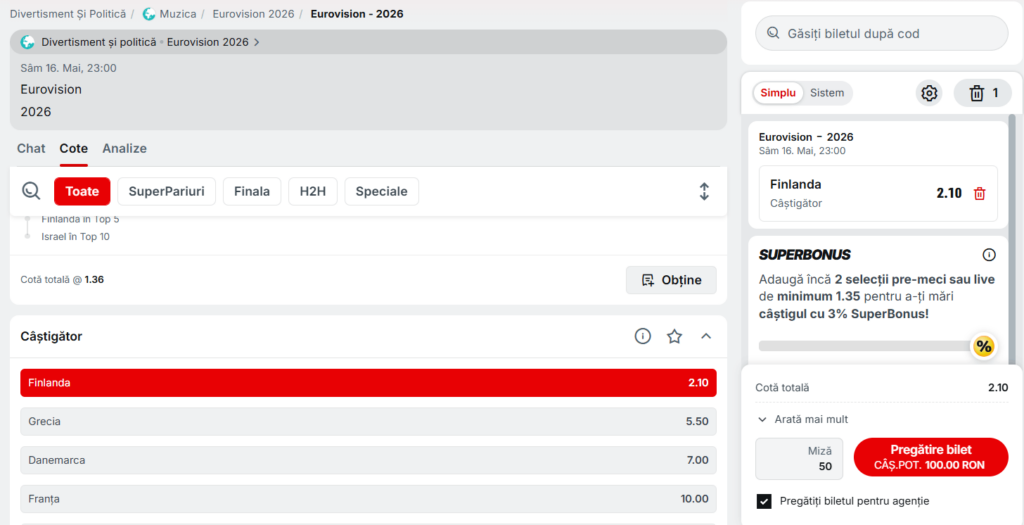This screenshot has height=525, width=1024.
Task: Clear bet slip with trash button
Action: (x=982, y=93)
